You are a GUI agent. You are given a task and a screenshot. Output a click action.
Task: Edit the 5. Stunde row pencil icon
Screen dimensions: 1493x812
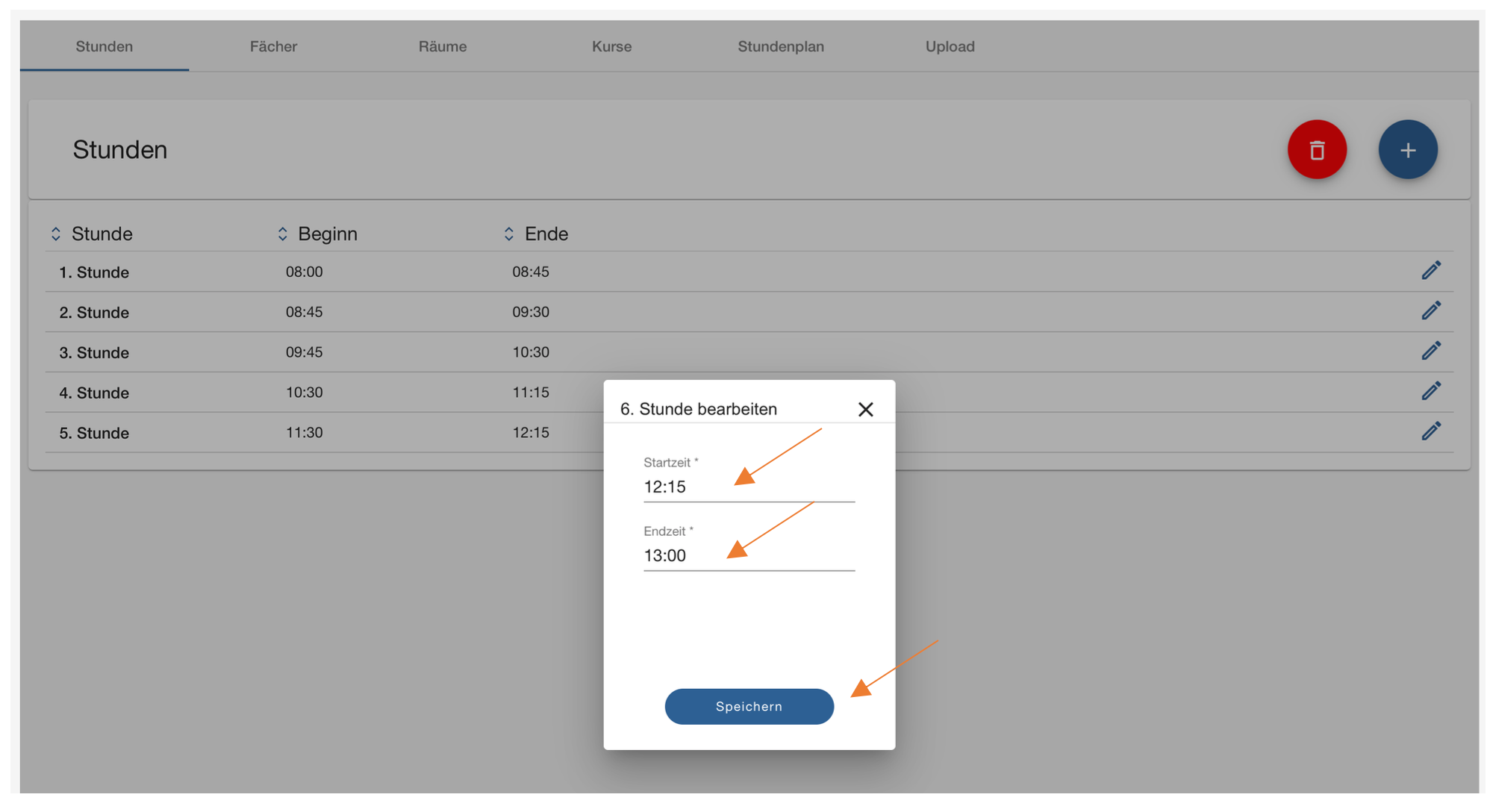(1431, 431)
